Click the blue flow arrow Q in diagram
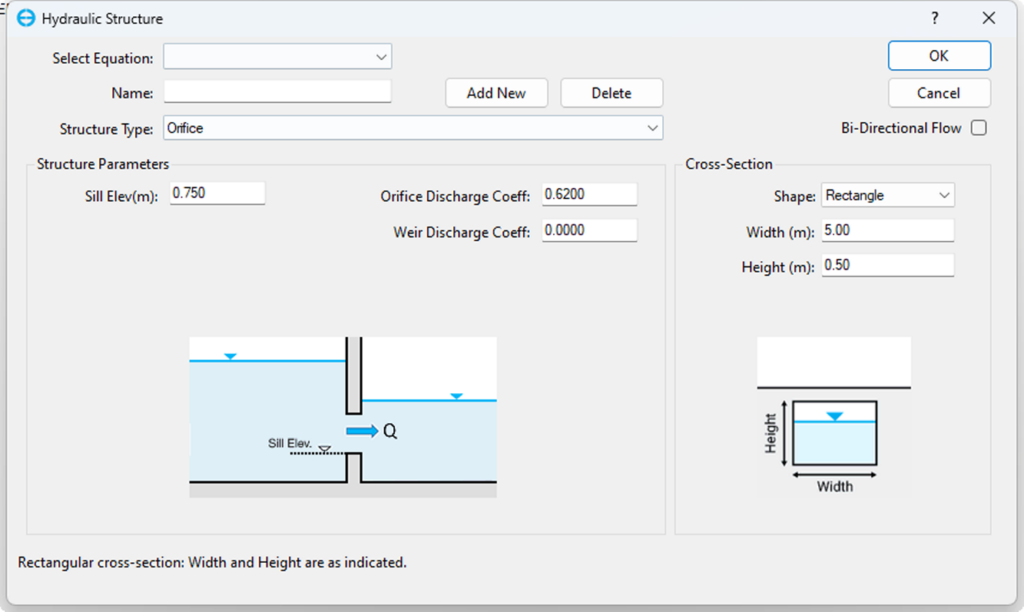This screenshot has height=612, width=1024. (x=363, y=431)
